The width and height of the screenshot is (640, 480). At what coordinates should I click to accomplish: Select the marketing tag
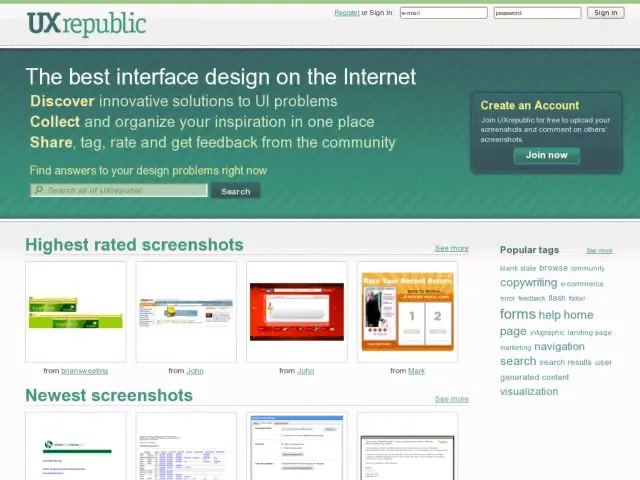pyautogui.click(x=516, y=348)
